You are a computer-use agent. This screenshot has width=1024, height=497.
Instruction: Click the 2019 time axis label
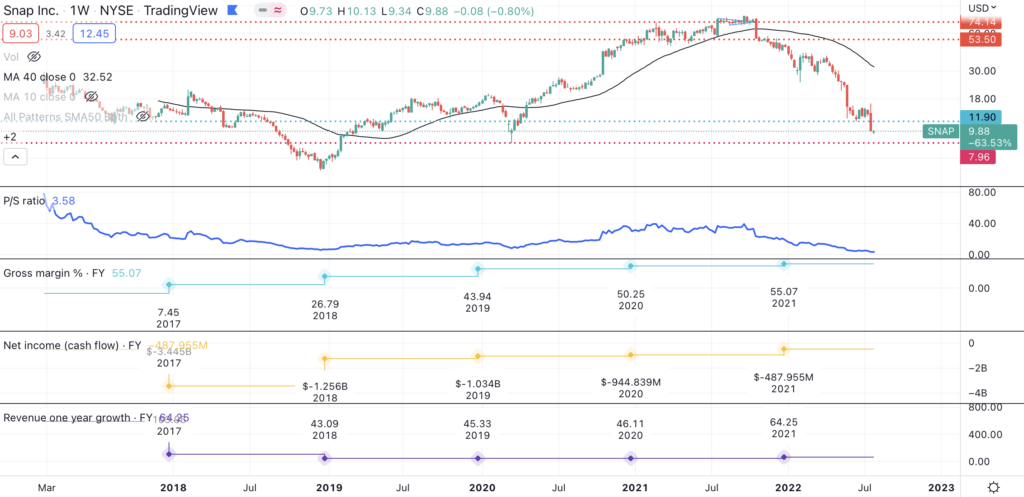tap(327, 487)
